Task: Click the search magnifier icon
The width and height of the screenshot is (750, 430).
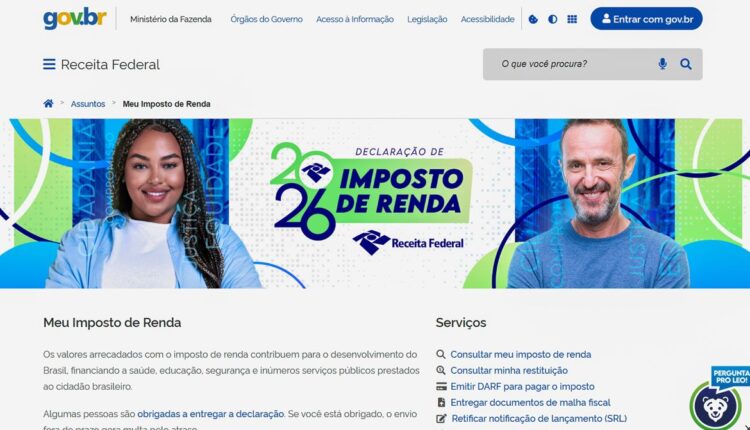Action: tap(686, 64)
